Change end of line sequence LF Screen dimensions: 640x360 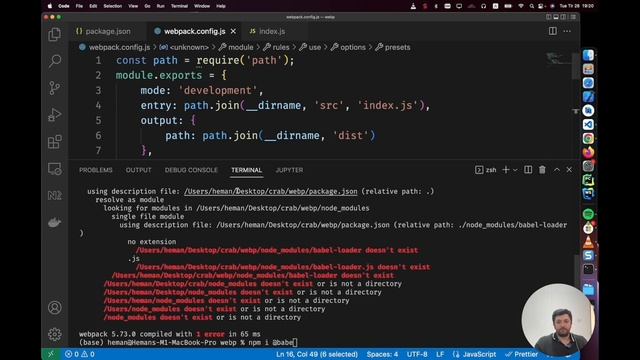[x=440, y=354]
